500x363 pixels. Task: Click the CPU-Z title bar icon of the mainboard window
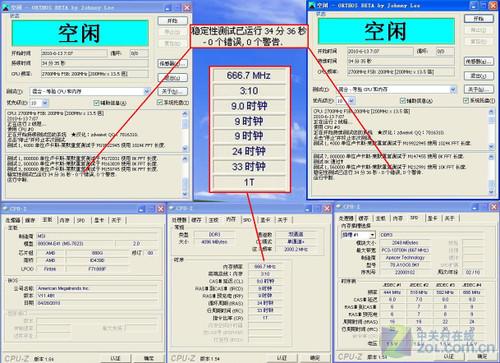[x=5, y=209]
